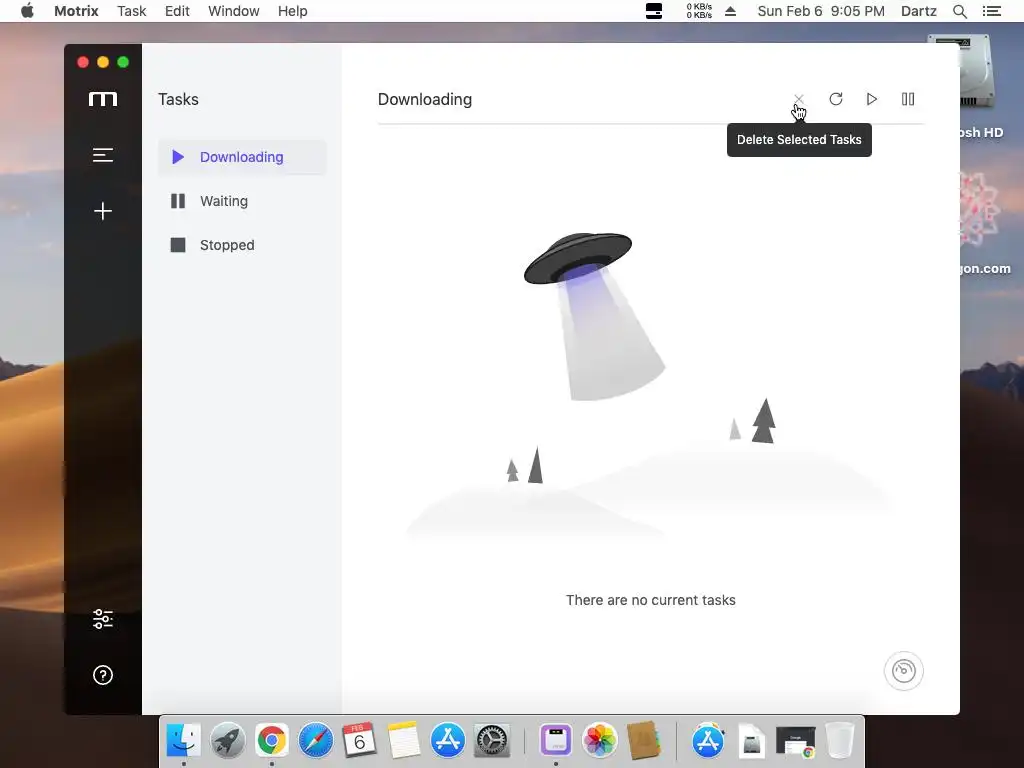The width and height of the screenshot is (1024, 768).
Task: Open the minimized Chrome window in dock
Action: tap(795, 742)
